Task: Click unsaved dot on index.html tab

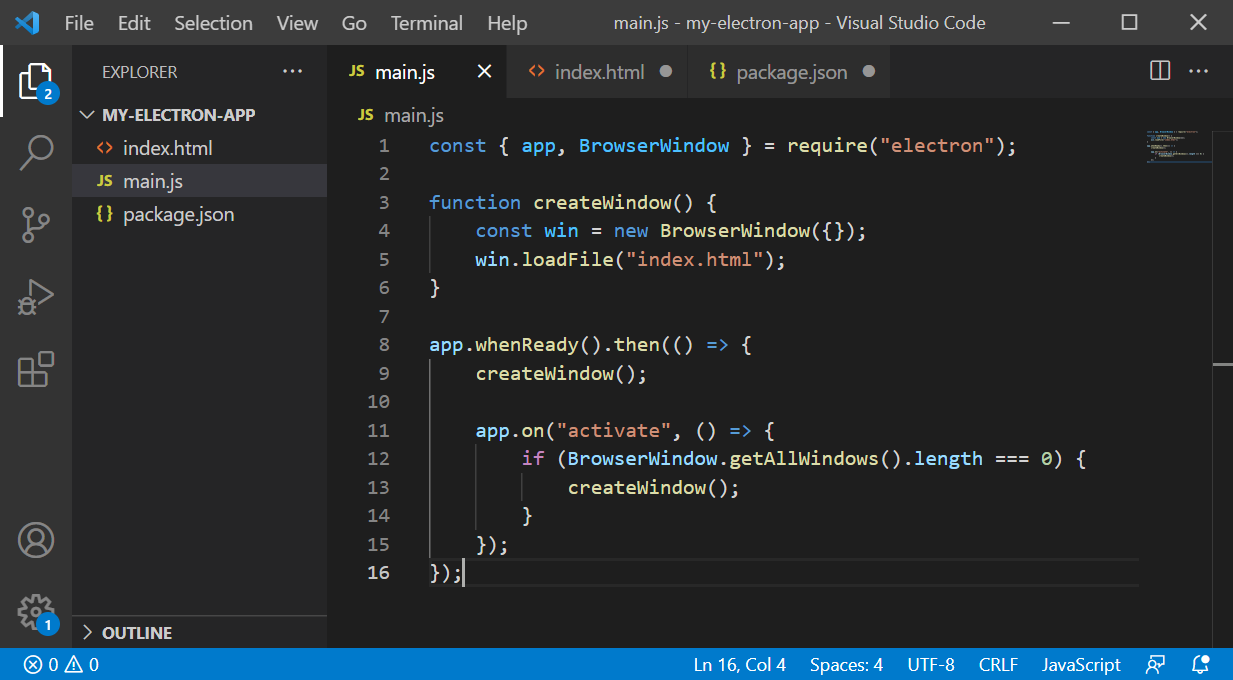Action: click(x=666, y=72)
